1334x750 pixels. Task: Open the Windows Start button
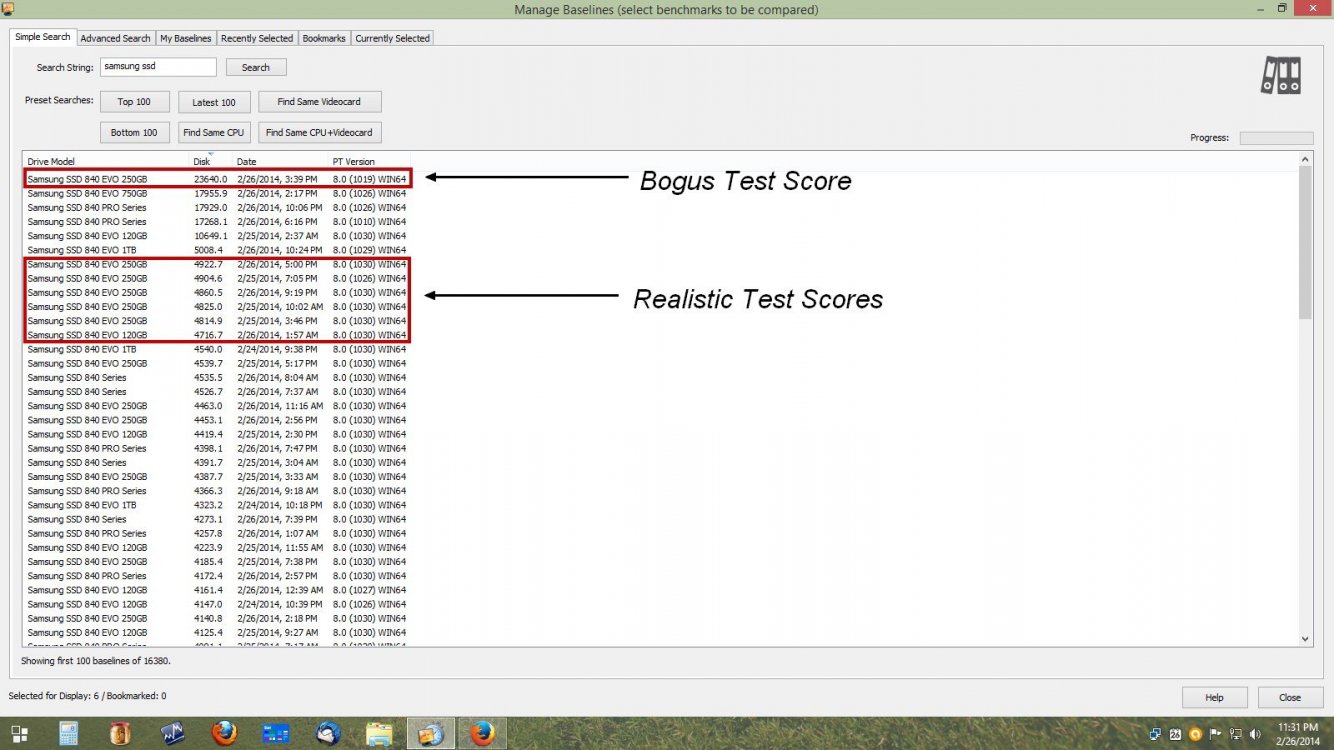tap(19, 733)
